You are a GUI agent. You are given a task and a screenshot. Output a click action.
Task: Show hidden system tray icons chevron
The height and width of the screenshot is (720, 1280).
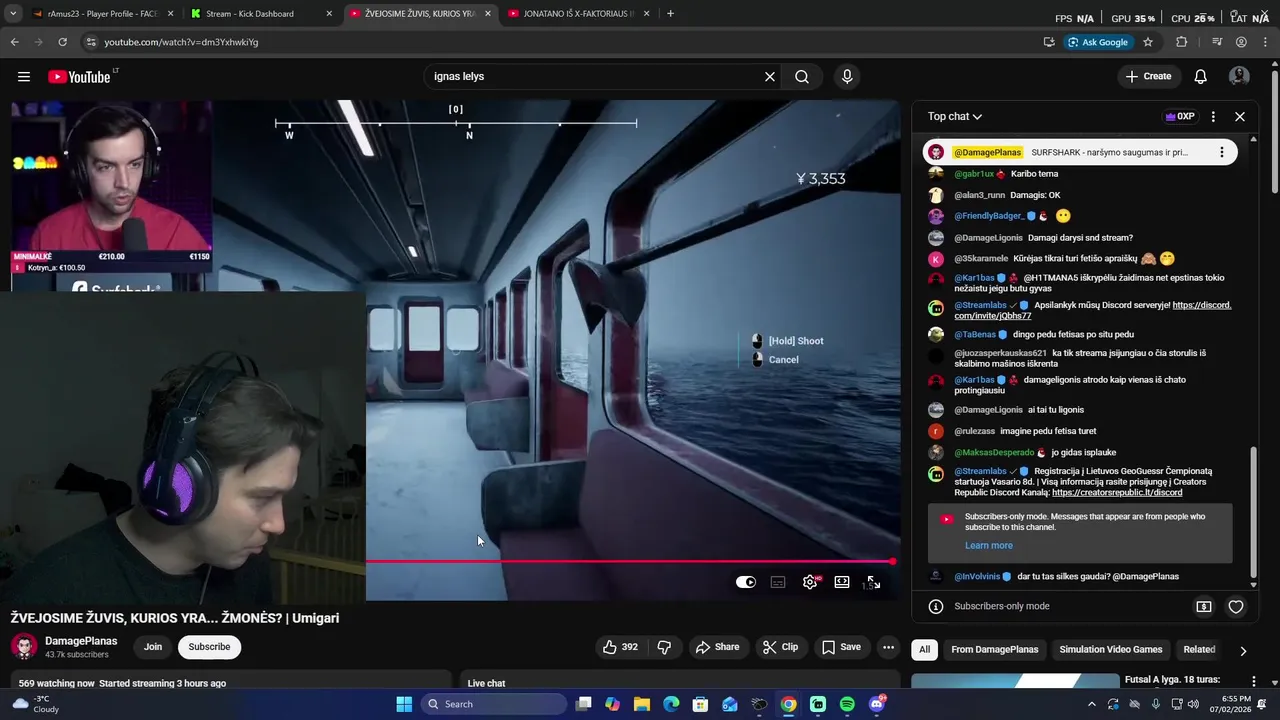1091,704
